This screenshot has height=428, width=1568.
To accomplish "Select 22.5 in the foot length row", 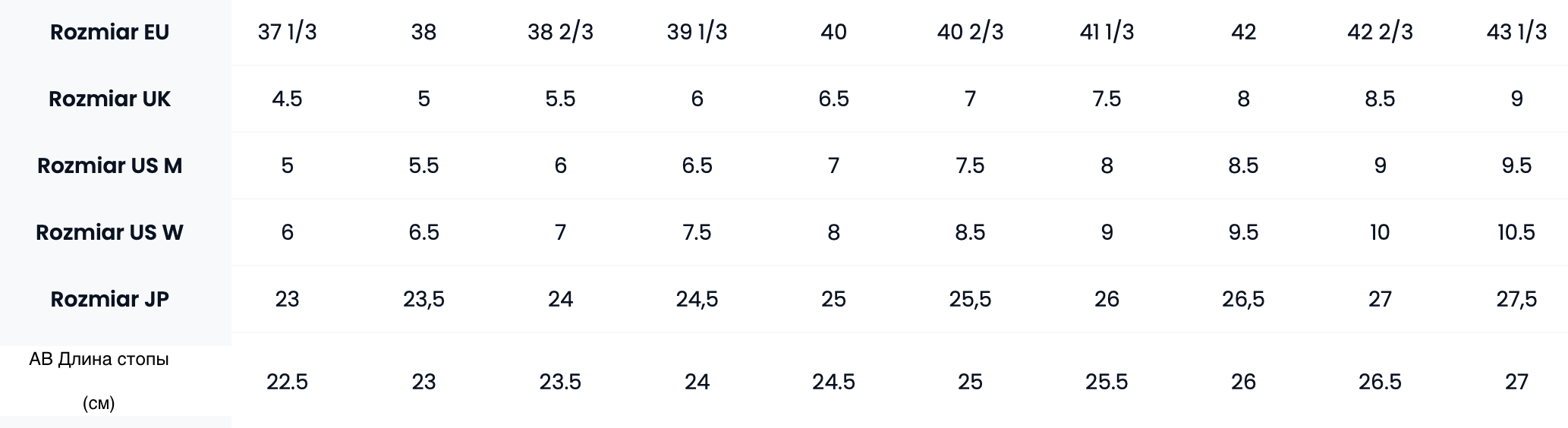I will coord(287,381).
